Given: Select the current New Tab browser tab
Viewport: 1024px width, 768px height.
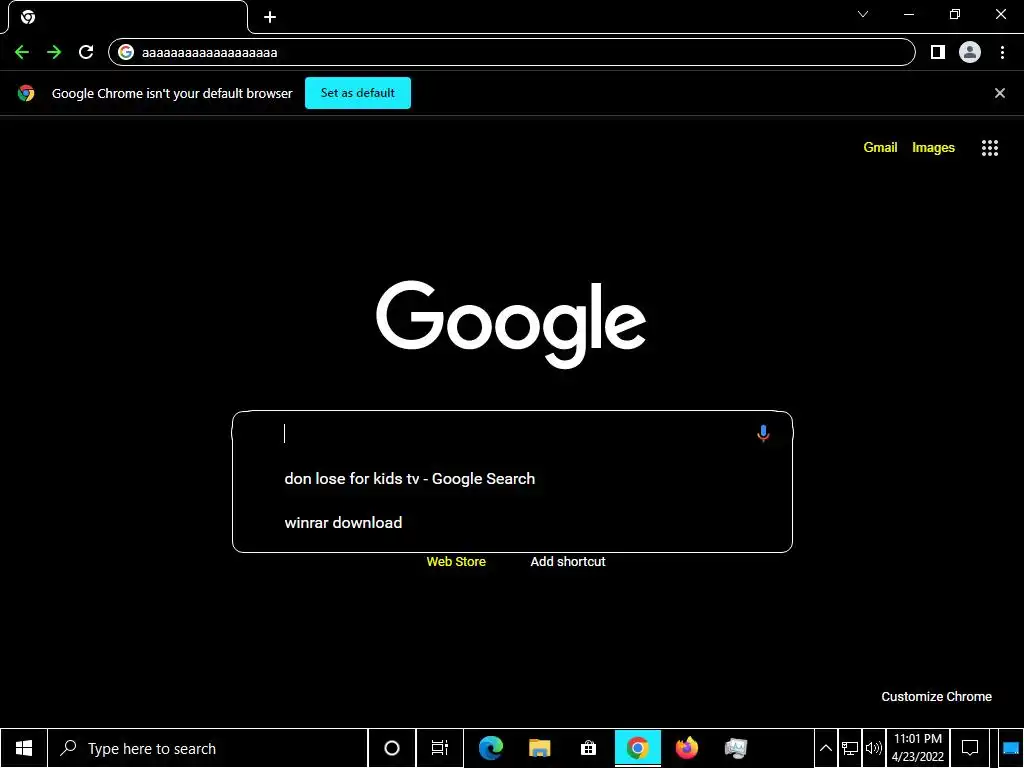Looking at the screenshot, I should (x=127, y=17).
